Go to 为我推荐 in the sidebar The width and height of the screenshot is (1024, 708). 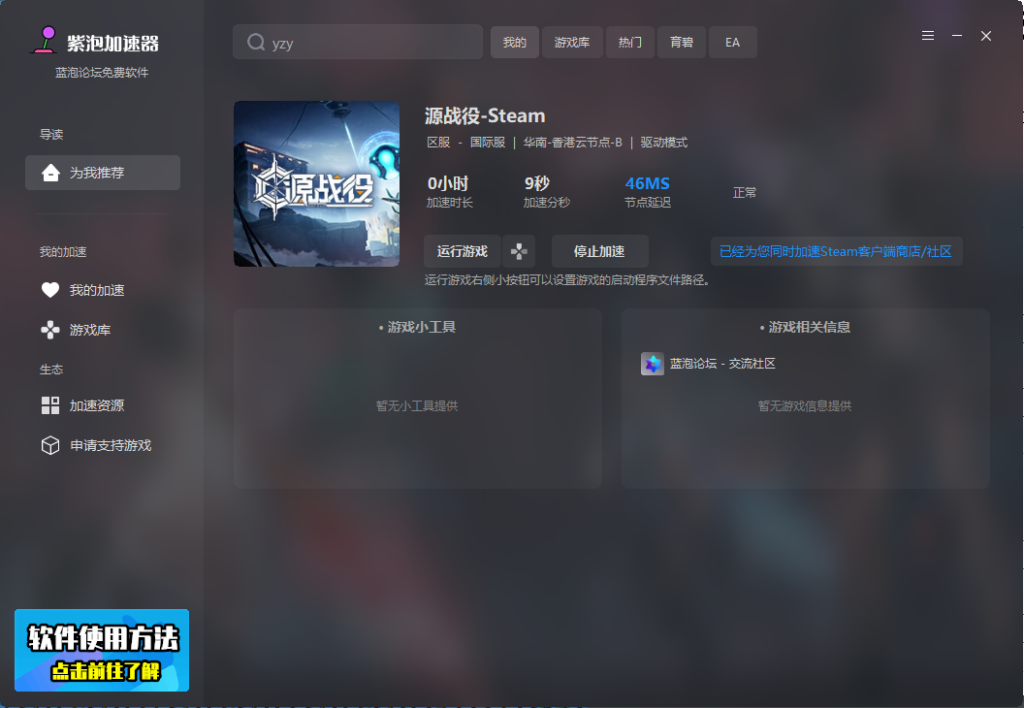103,172
